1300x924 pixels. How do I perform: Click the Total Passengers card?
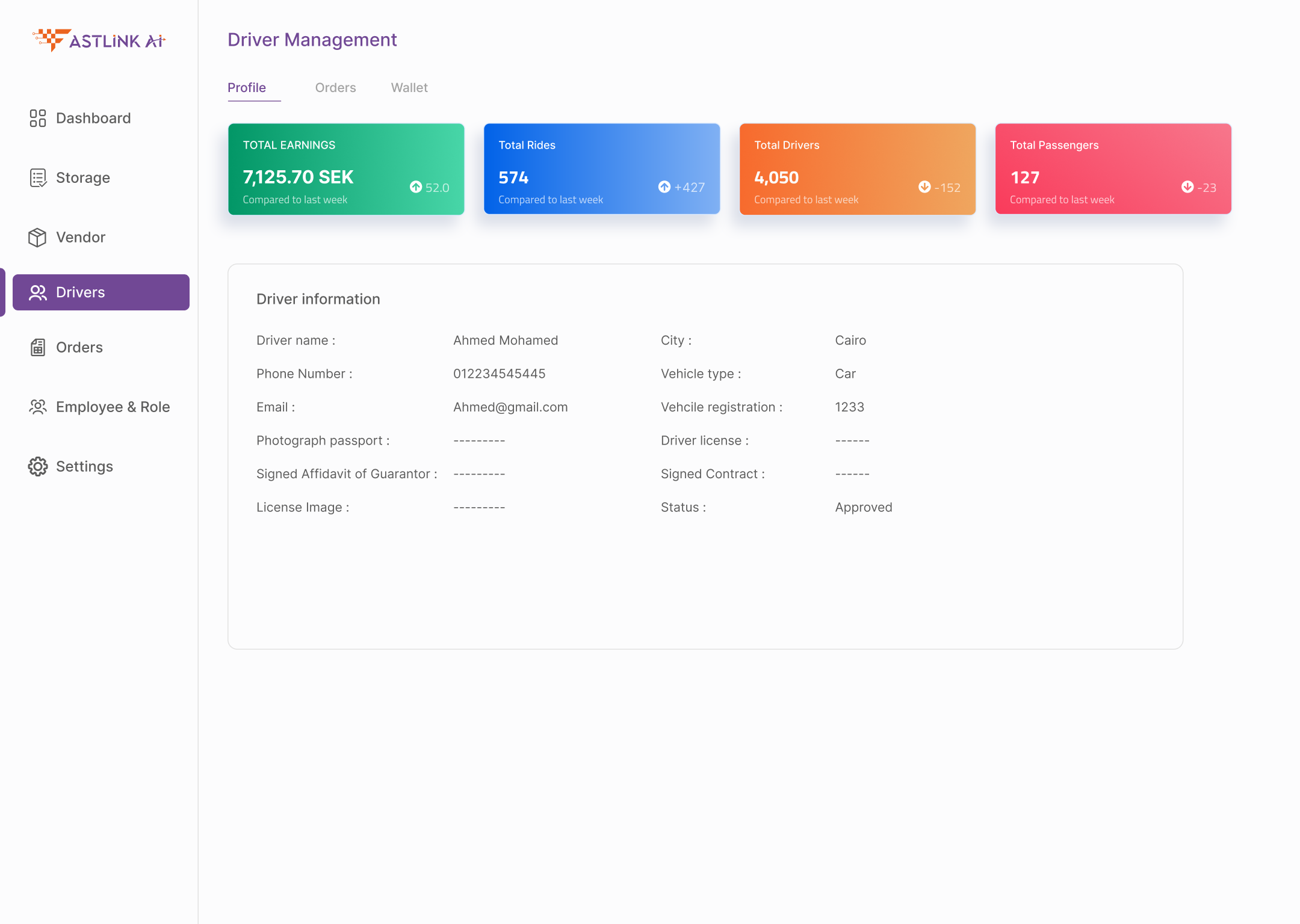pyautogui.click(x=1113, y=168)
